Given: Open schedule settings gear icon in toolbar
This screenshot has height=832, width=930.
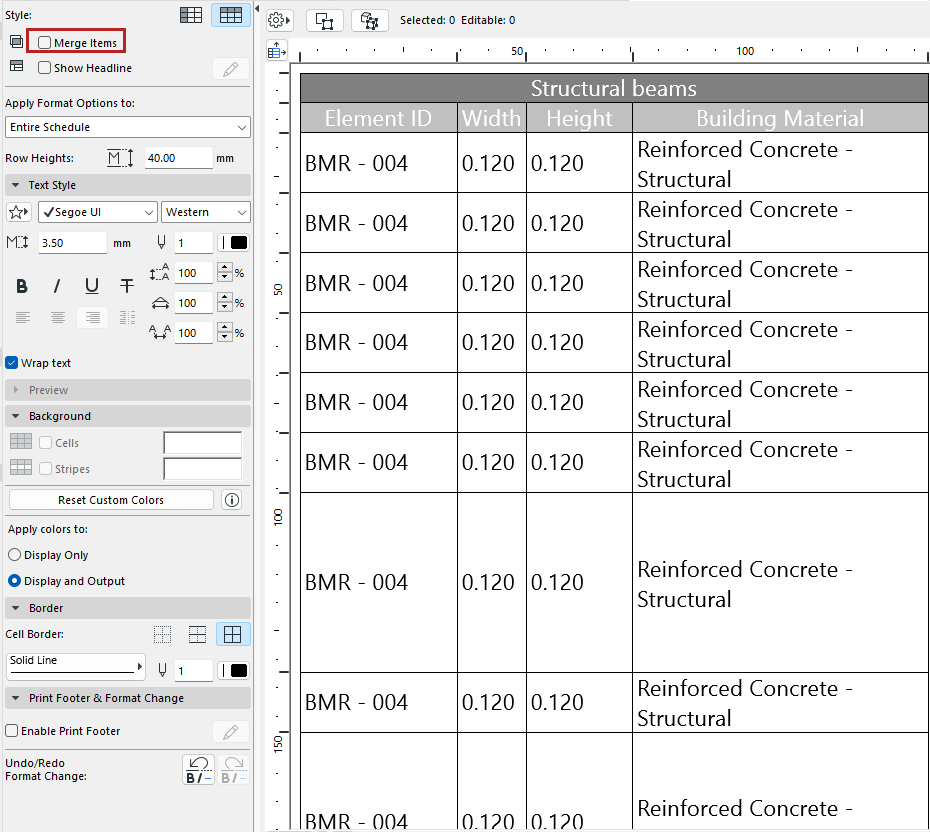Looking at the screenshot, I should [x=279, y=20].
